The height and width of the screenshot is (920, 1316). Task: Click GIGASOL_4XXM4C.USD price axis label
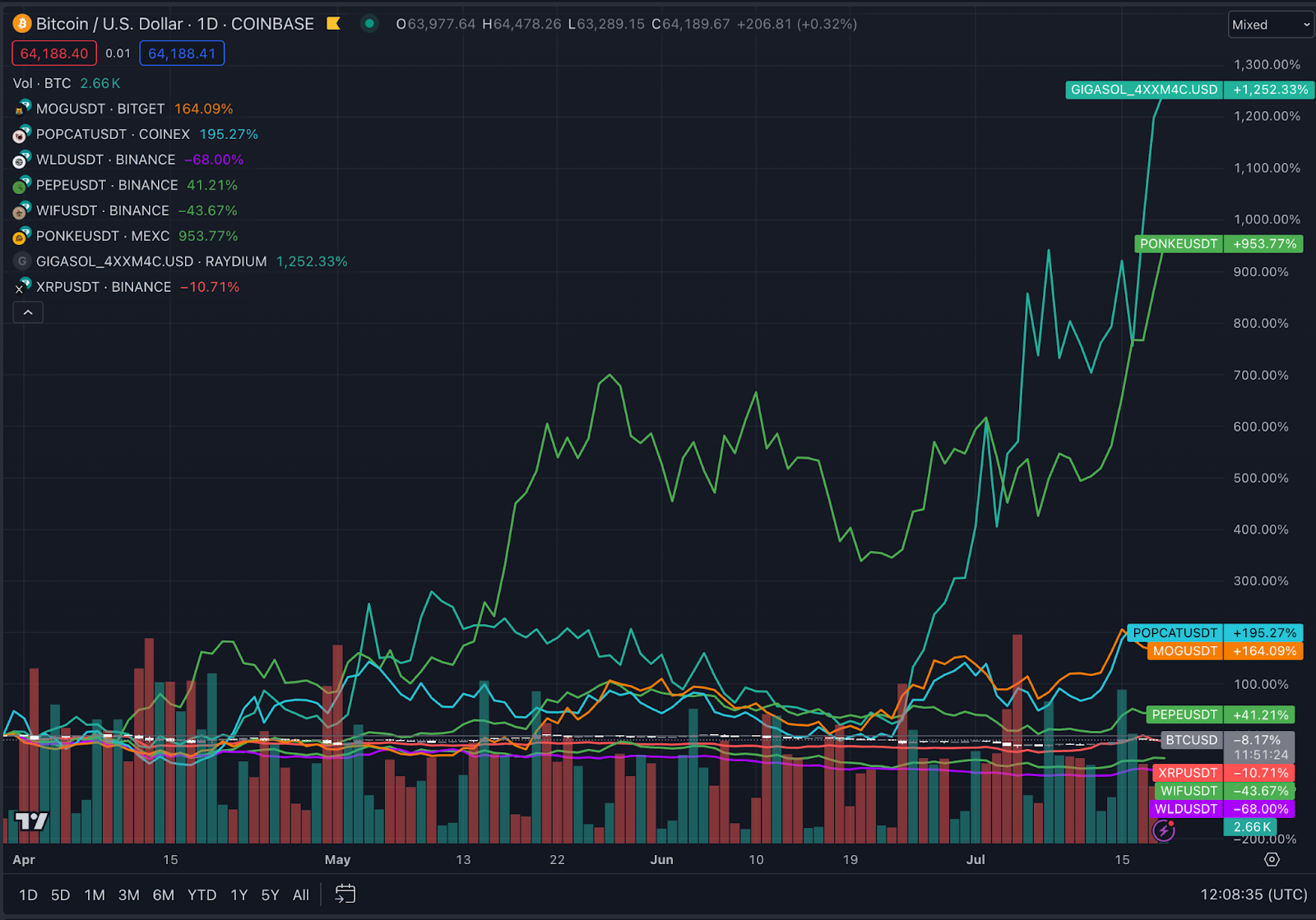tap(1189, 90)
